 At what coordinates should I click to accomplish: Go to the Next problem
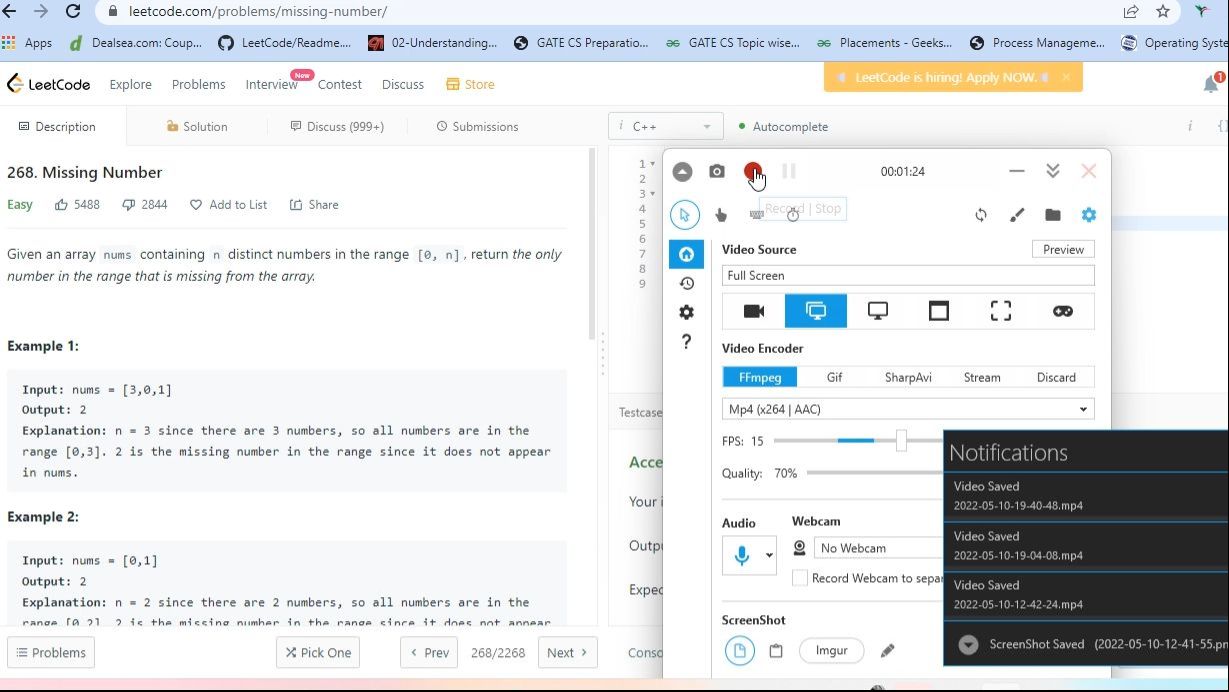(x=567, y=652)
